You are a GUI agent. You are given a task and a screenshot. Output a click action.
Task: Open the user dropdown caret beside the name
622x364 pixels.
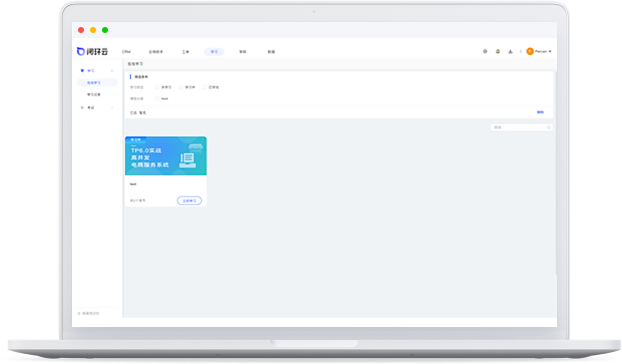pos(550,52)
